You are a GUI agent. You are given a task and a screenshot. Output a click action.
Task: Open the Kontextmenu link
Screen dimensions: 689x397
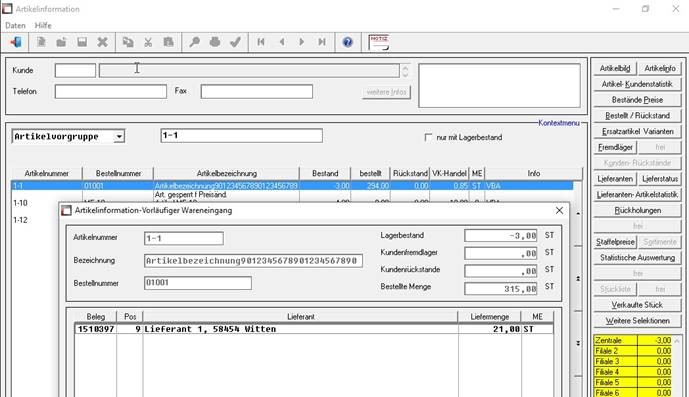[x=559, y=123]
